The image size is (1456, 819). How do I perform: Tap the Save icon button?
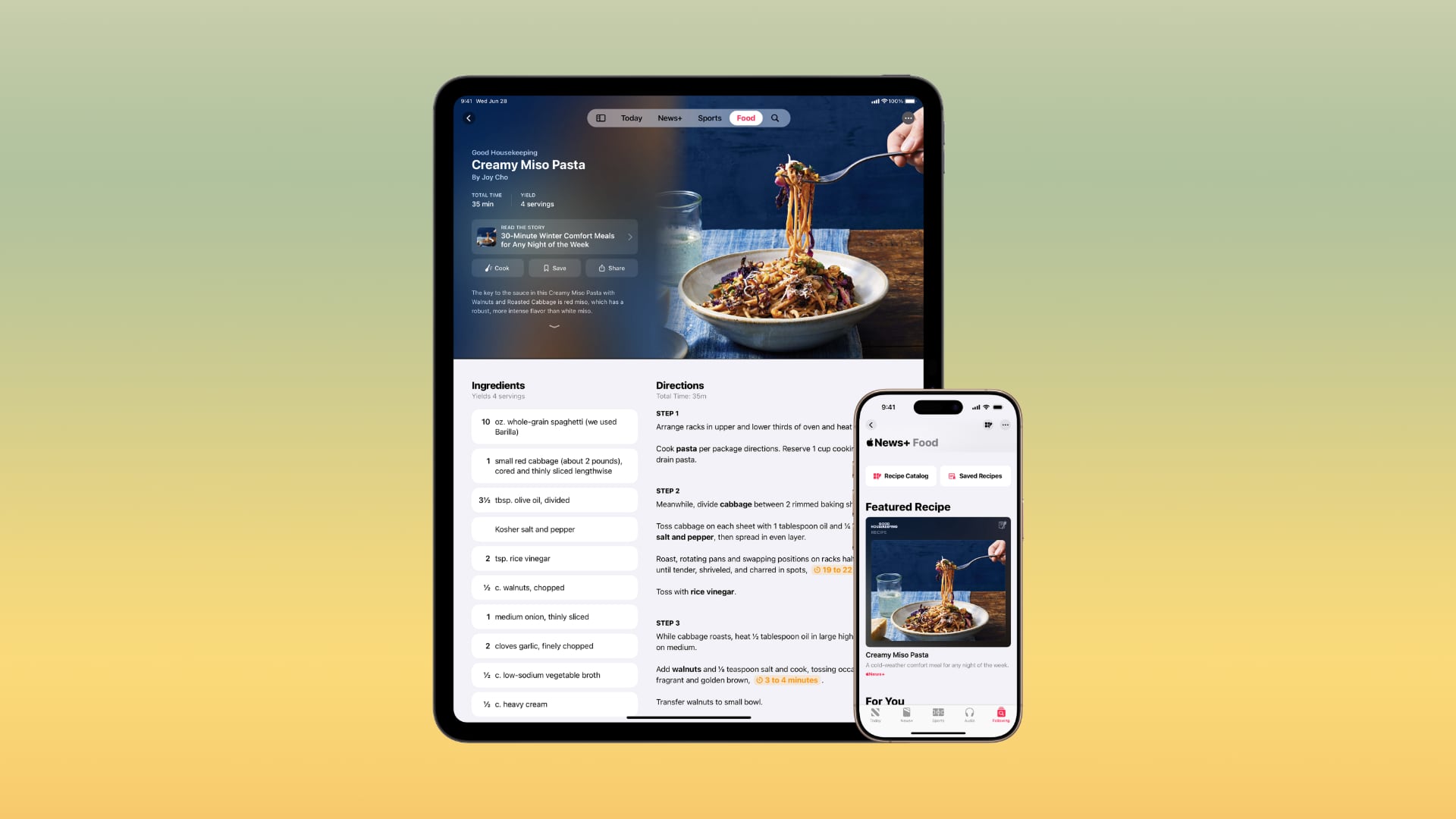(x=555, y=268)
